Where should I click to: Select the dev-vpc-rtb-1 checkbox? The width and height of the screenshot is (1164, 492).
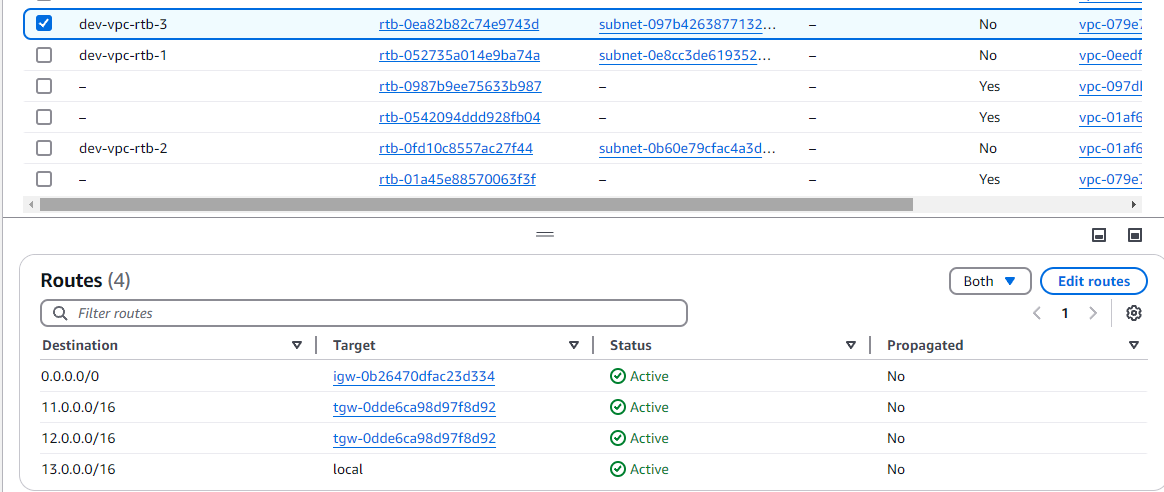pos(44,55)
